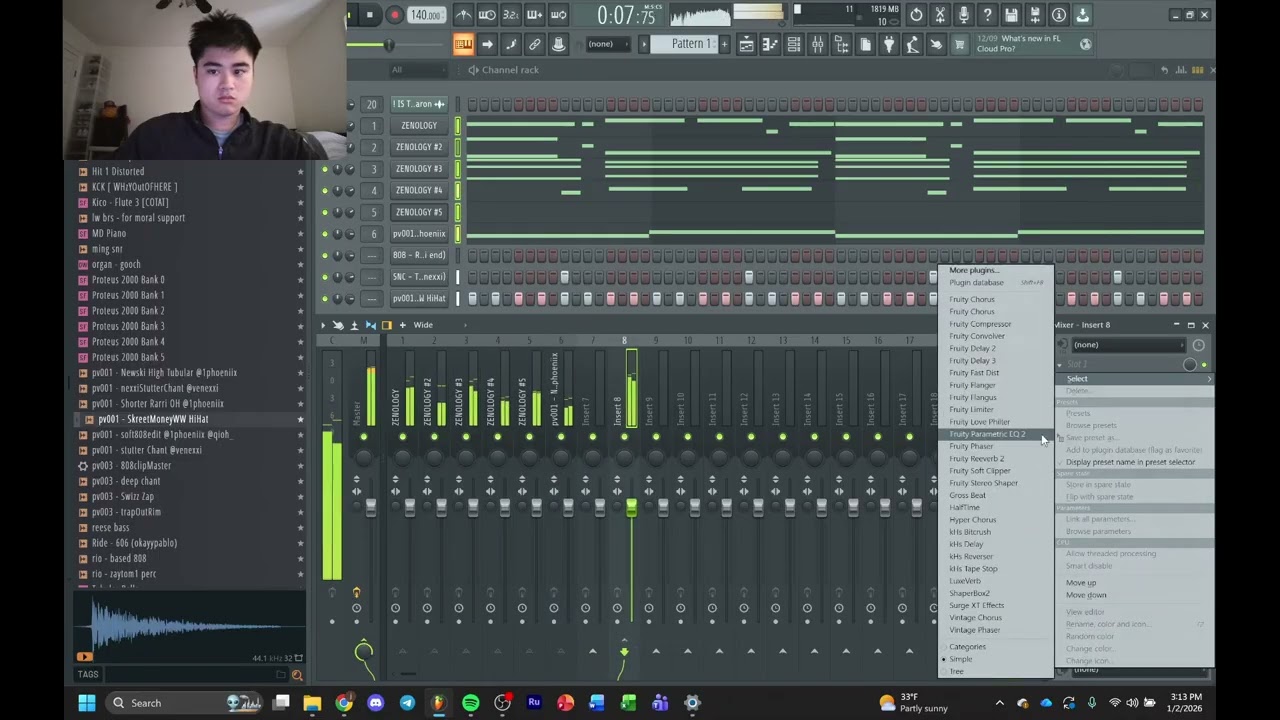This screenshot has height=720, width=1280.
Task: Choose Fruity Limiter from plugin list
Action: pos(996,410)
